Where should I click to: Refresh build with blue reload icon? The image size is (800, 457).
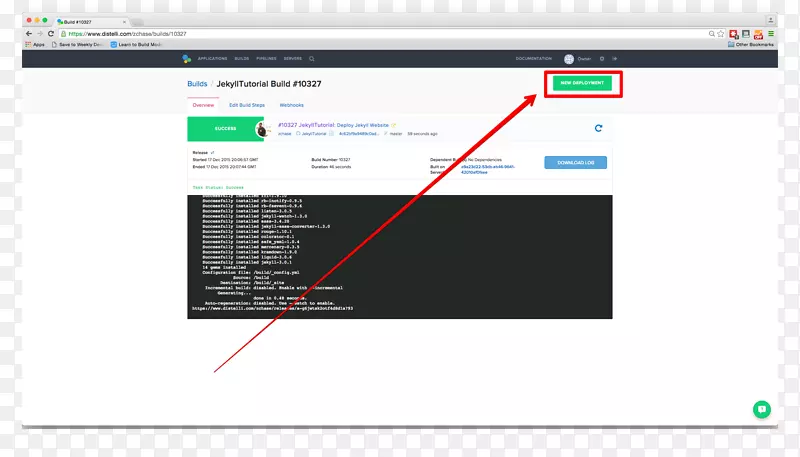point(598,128)
